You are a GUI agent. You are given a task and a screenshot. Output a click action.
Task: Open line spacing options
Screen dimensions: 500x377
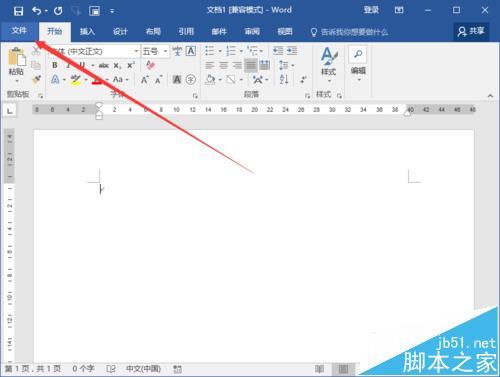[x=284, y=65]
